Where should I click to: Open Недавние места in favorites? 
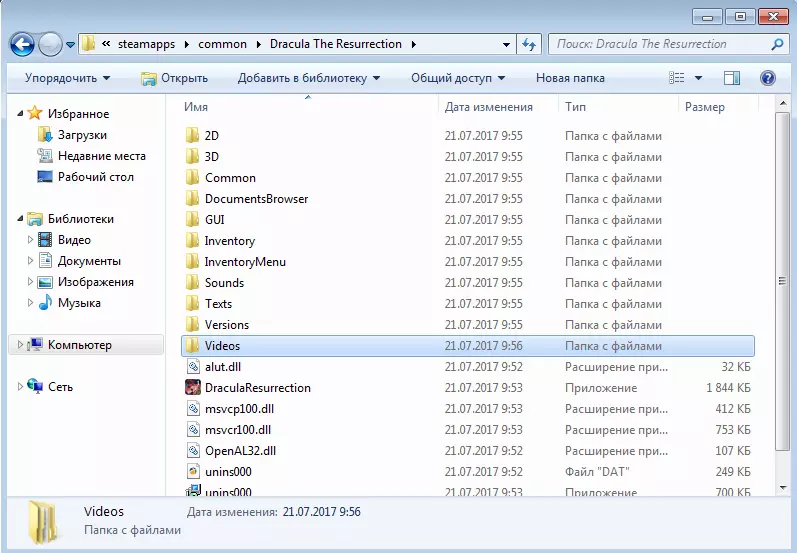(102, 156)
